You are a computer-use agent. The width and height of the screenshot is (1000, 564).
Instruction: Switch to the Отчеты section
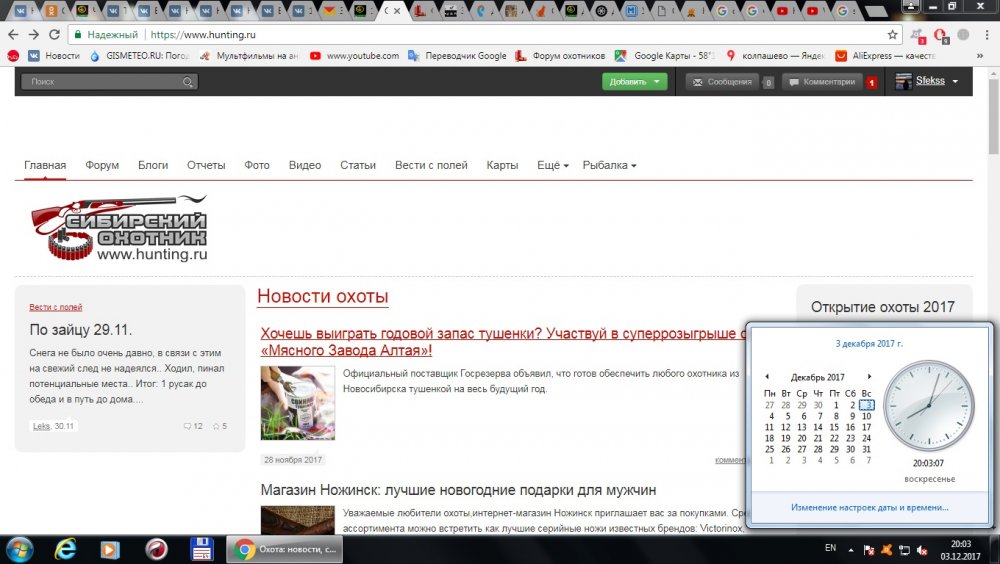pos(206,165)
